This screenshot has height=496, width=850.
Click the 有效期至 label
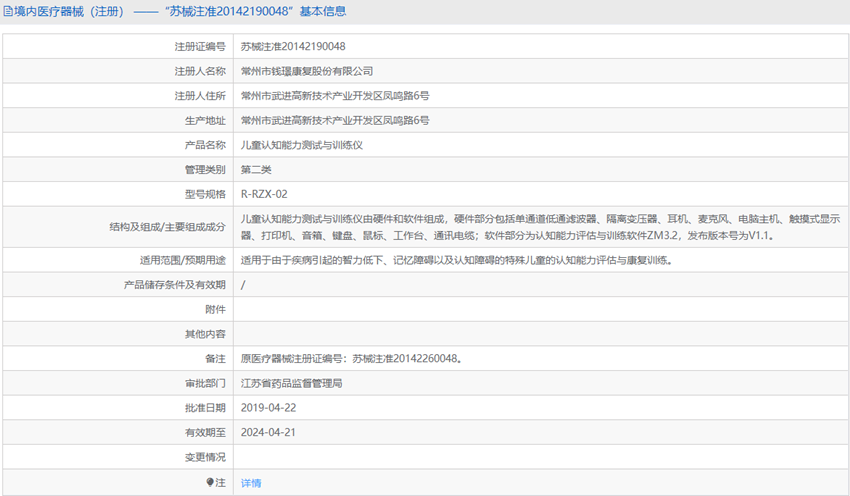[x=205, y=433]
